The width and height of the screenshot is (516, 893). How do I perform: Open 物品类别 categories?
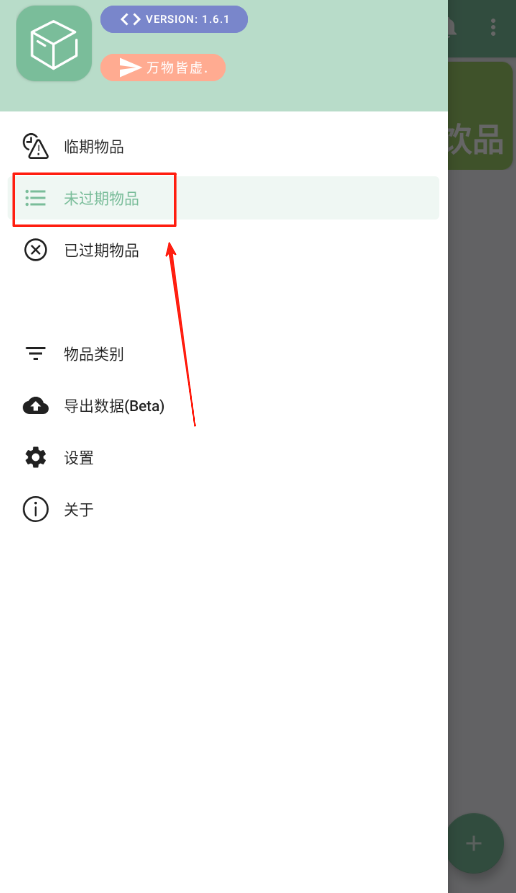coord(224,354)
